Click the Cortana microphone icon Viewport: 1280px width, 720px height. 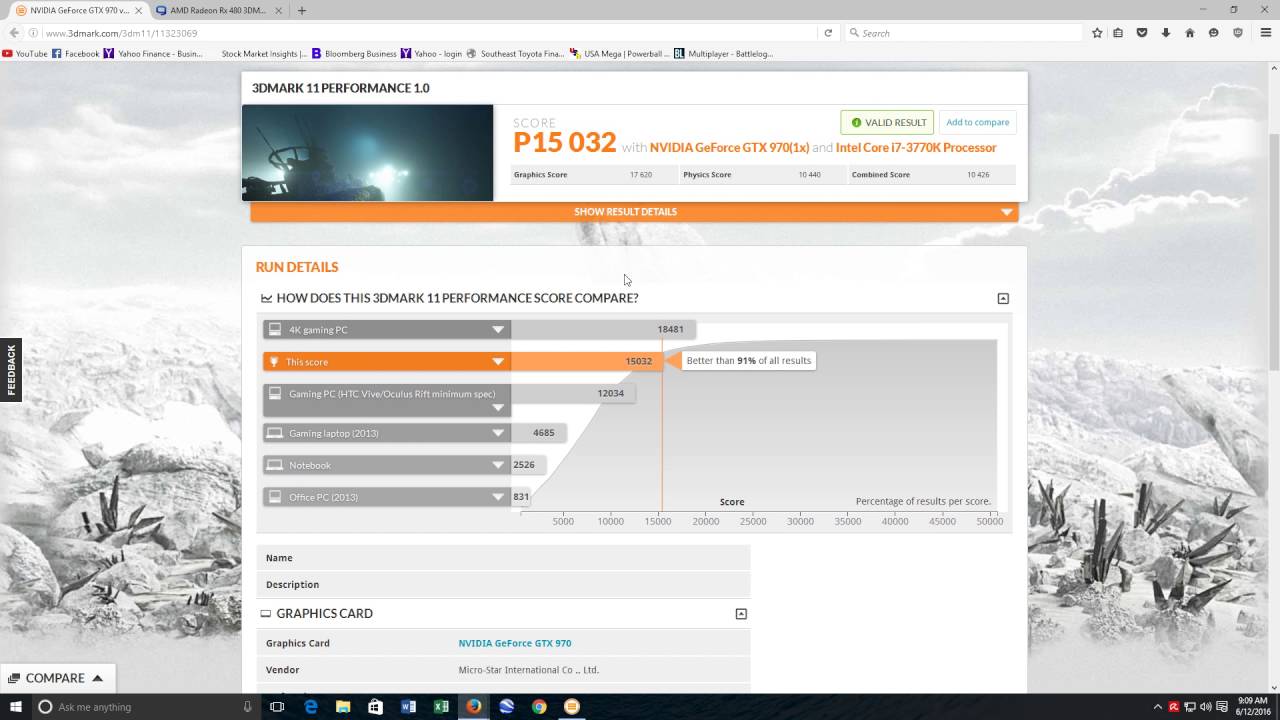(x=248, y=707)
